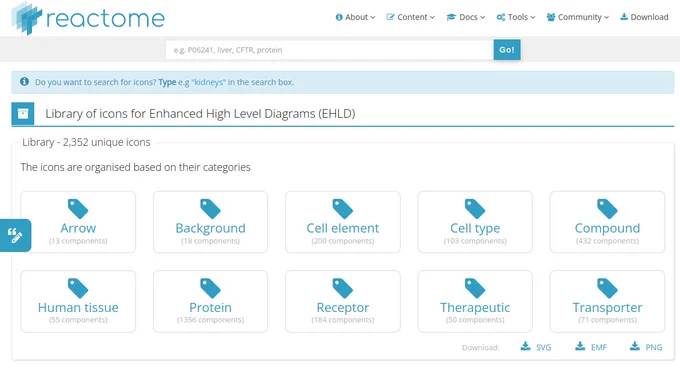Click the tag icon above Receptor
This screenshot has height=368, width=680.
coord(343,288)
